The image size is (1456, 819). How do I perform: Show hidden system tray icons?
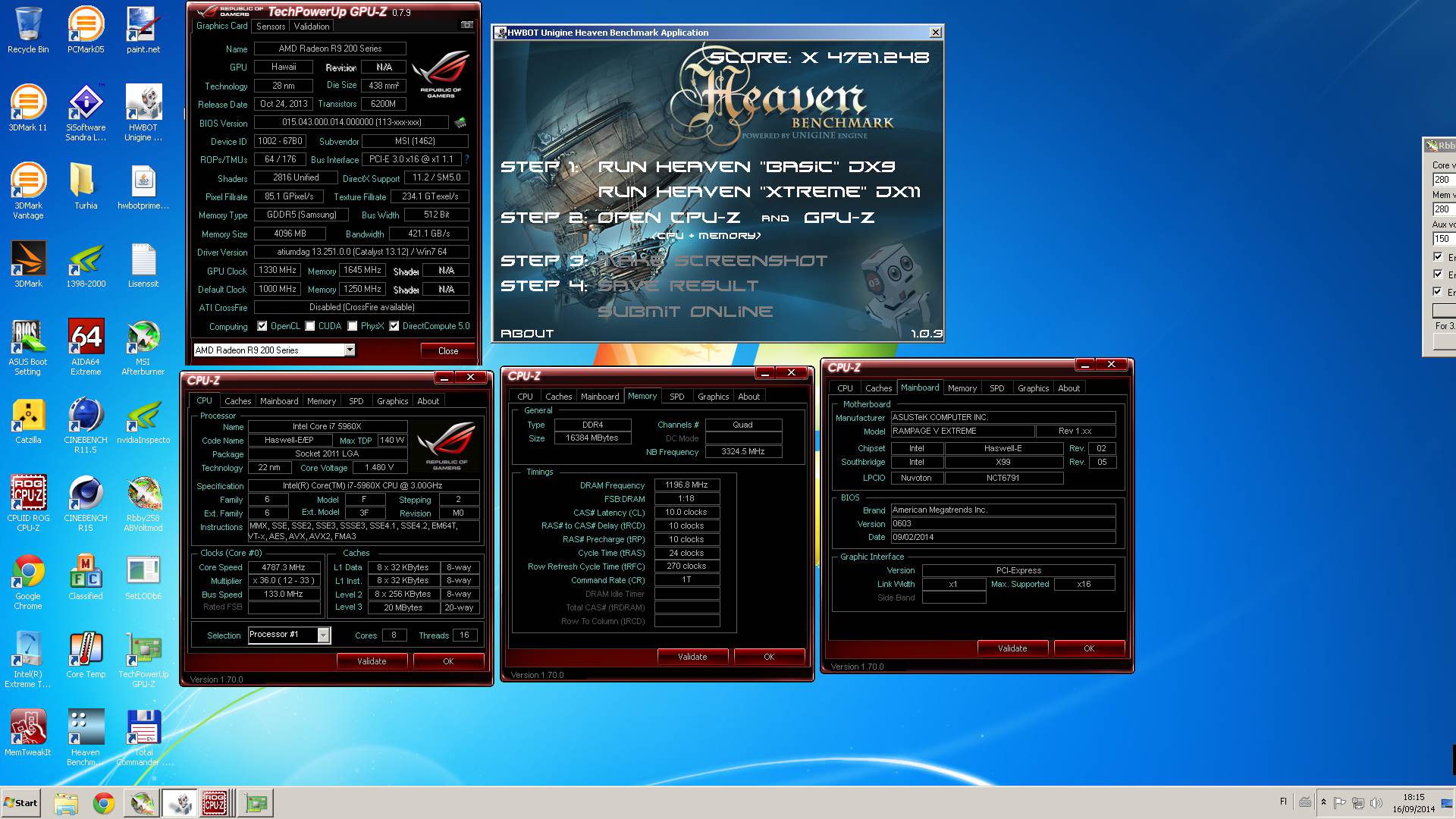(x=1323, y=802)
